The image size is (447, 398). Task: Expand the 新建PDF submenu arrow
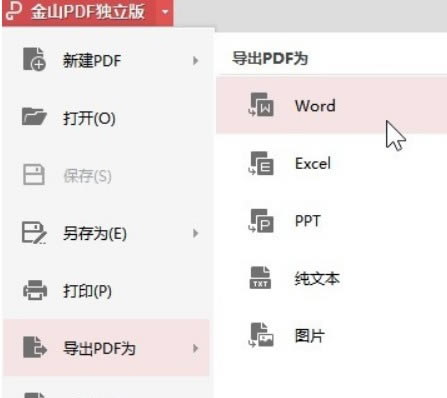coord(195,61)
